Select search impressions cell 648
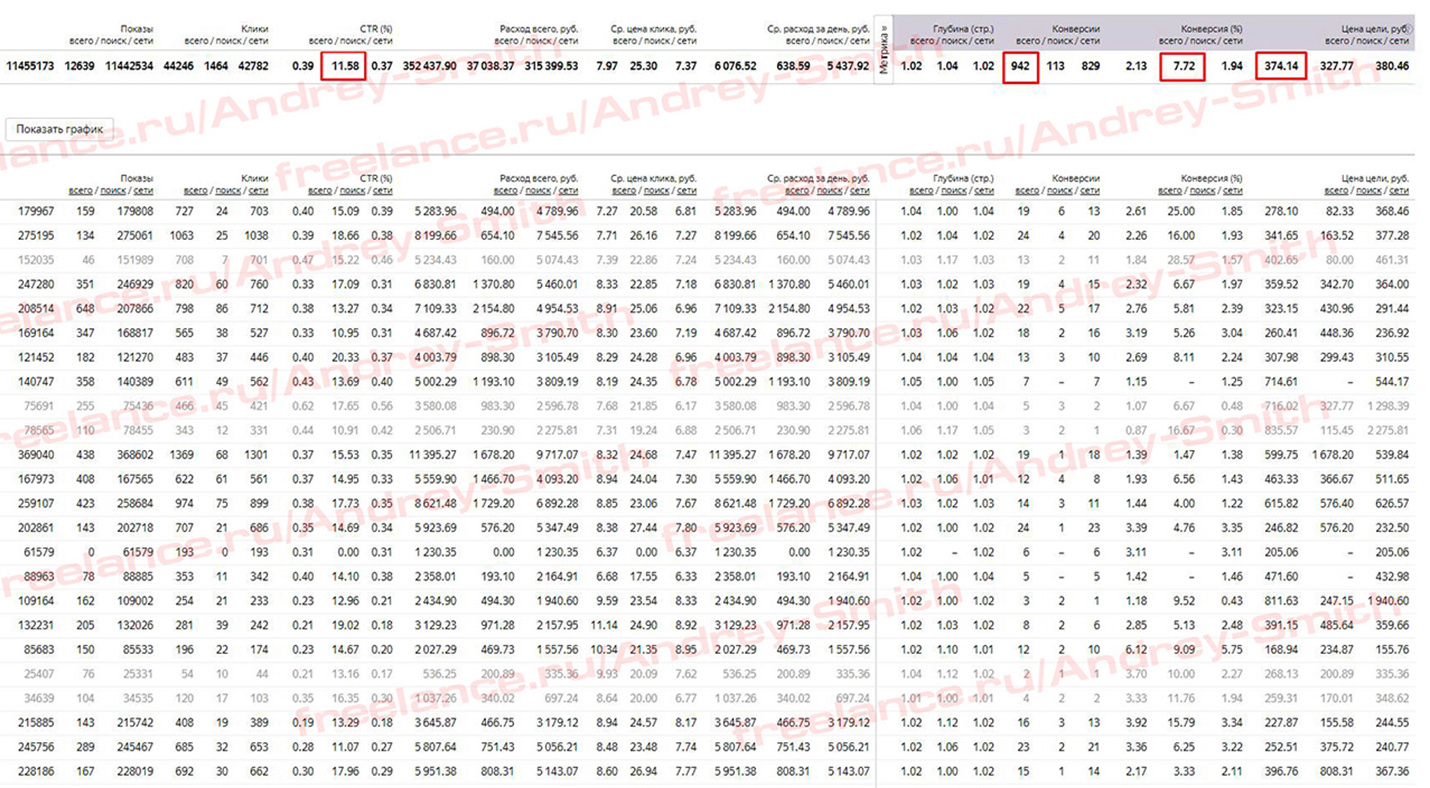Viewport: 1430px width, 788px height. click(x=83, y=308)
